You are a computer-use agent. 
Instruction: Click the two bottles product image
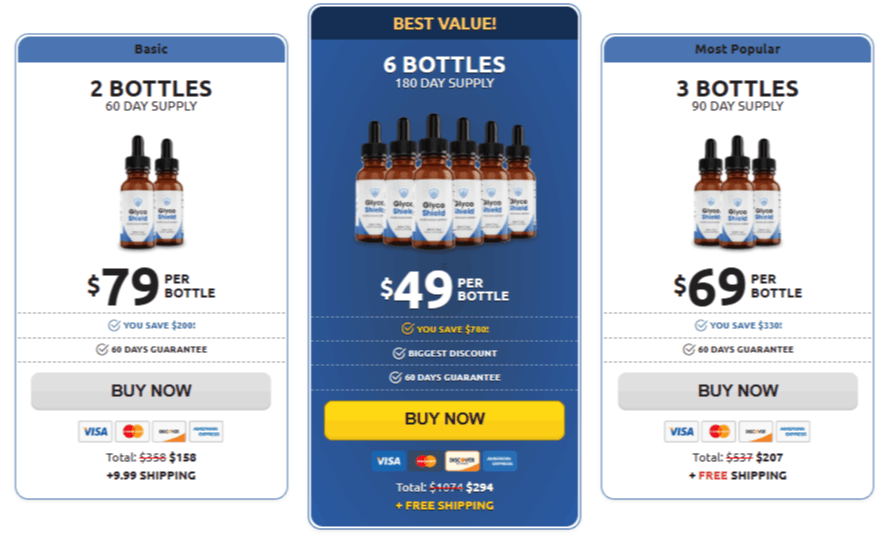pos(151,192)
